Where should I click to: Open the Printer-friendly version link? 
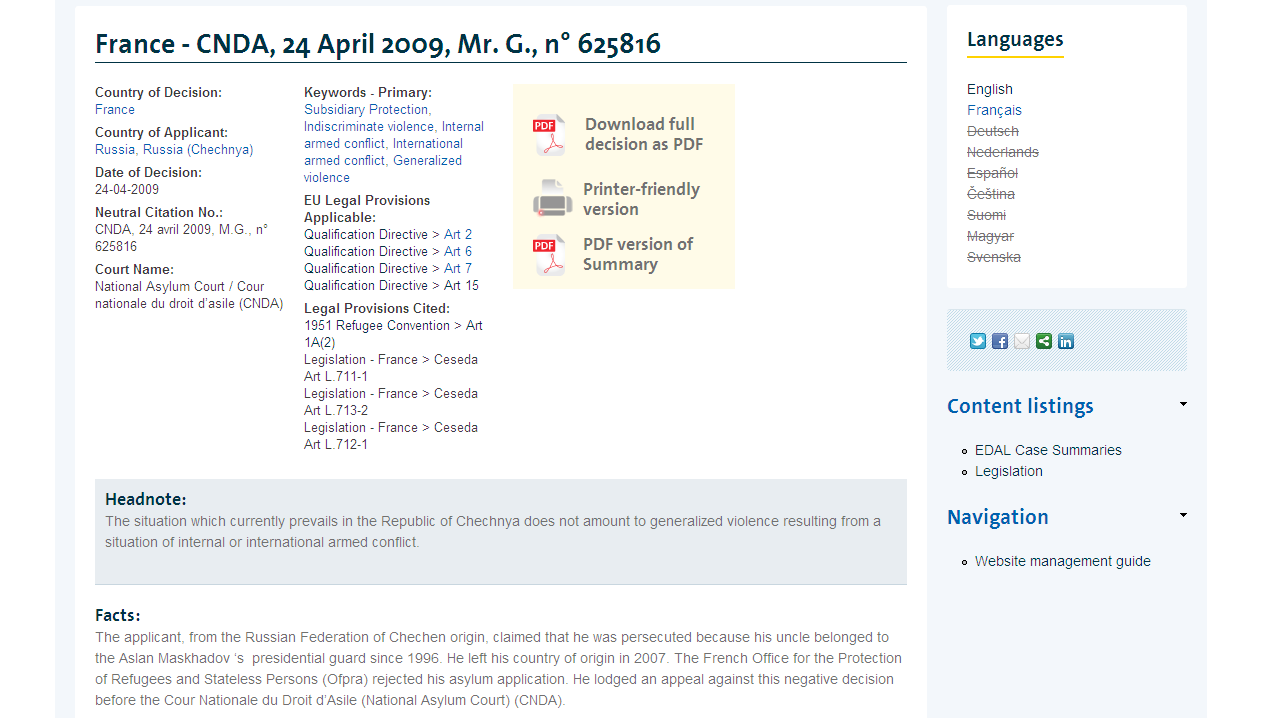[641, 199]
